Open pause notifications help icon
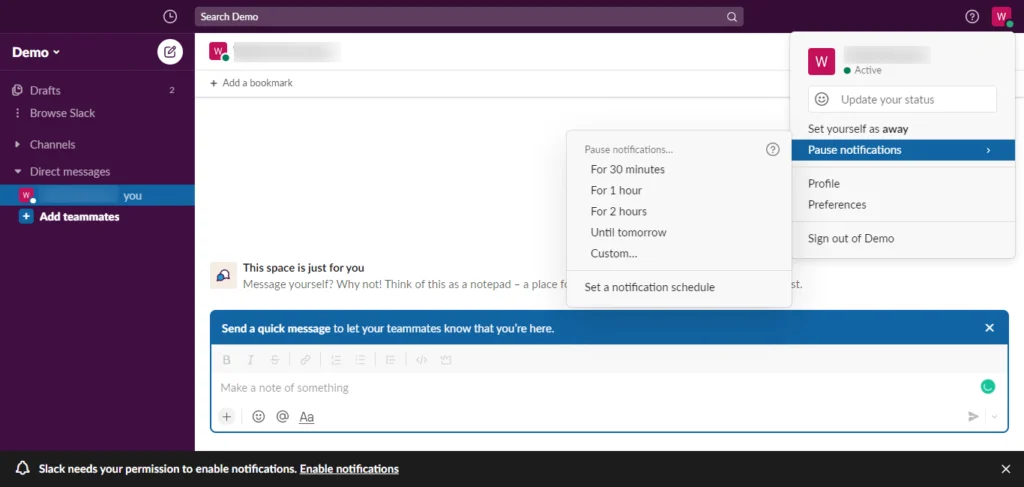 (x=772, y=149)
